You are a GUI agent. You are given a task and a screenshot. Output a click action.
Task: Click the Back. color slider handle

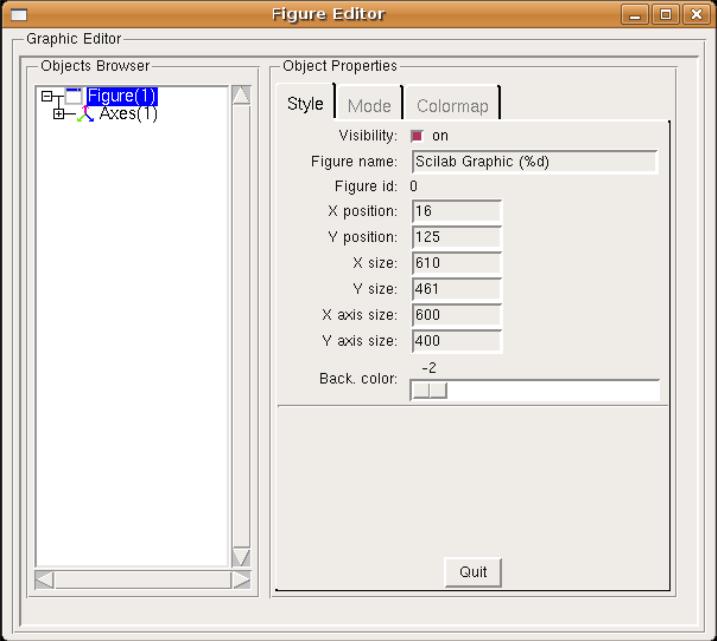429,391
